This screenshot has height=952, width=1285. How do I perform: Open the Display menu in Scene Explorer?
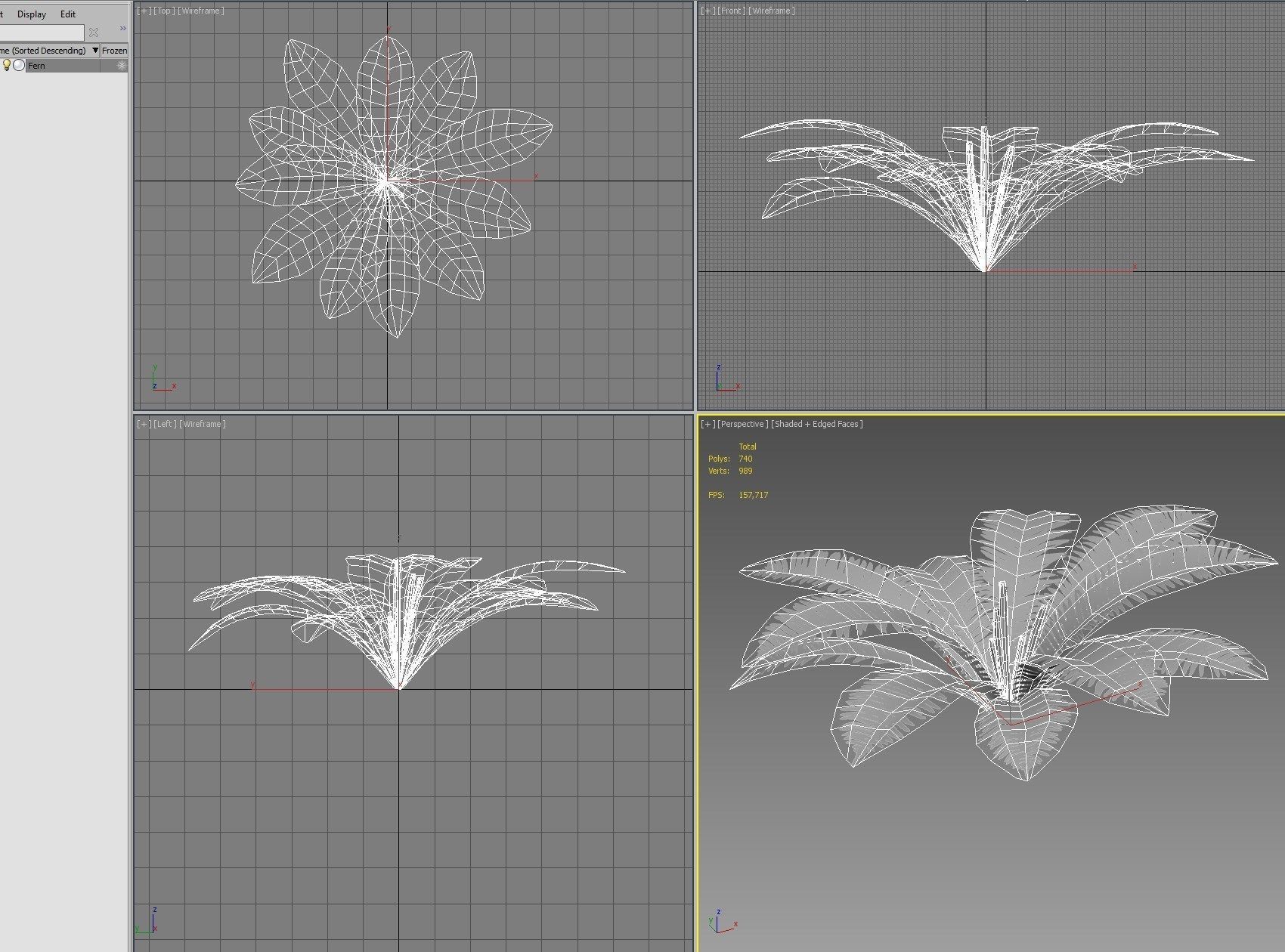[x=32, y=14]
